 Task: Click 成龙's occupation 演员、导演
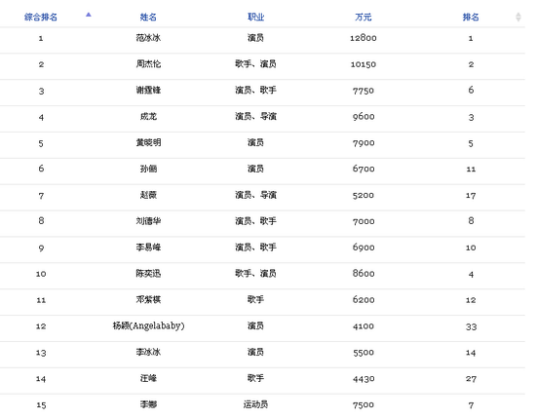256,117
